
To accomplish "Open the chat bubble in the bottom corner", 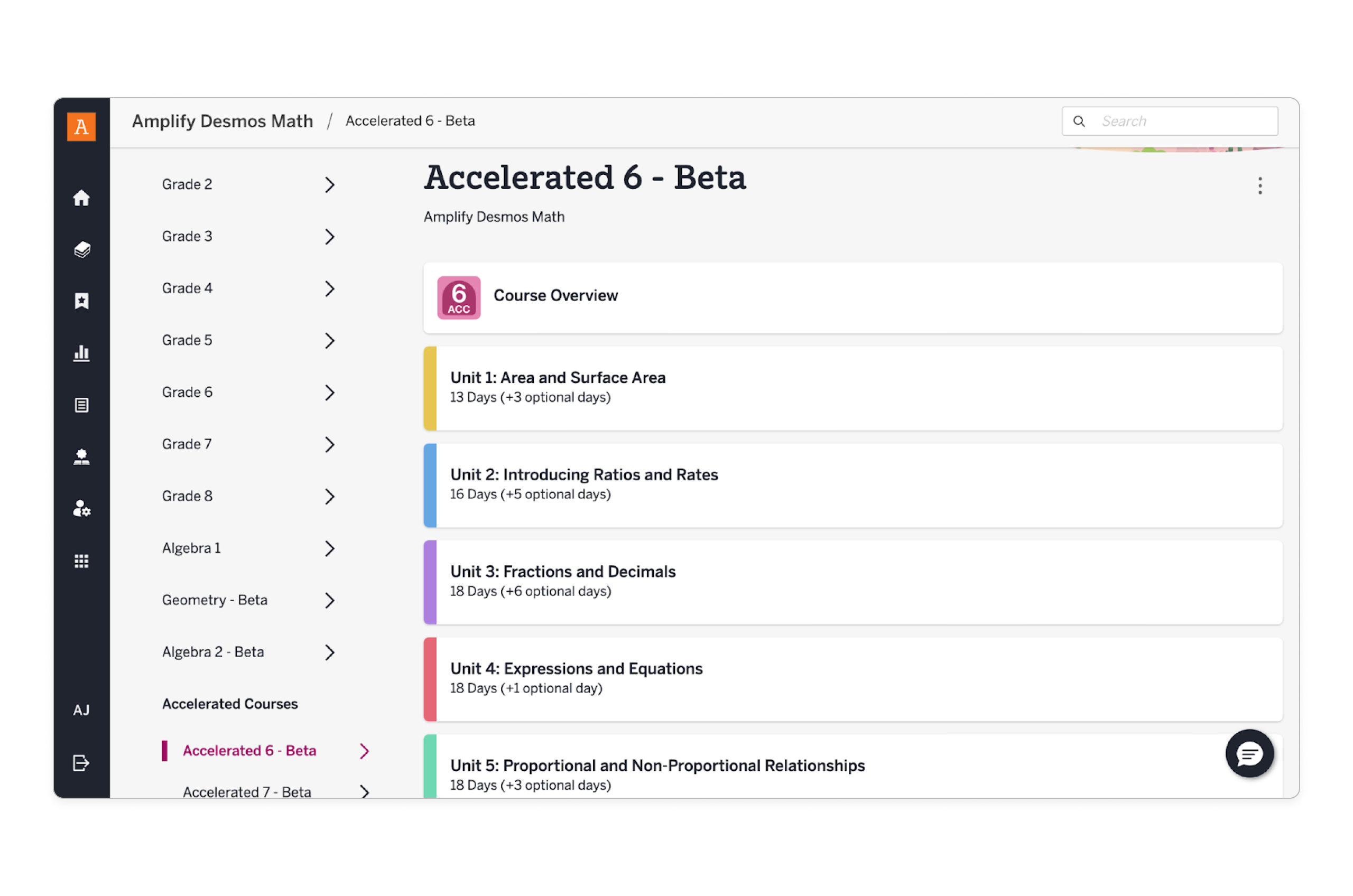I will pyautogui.click(x=1249, y=754).
